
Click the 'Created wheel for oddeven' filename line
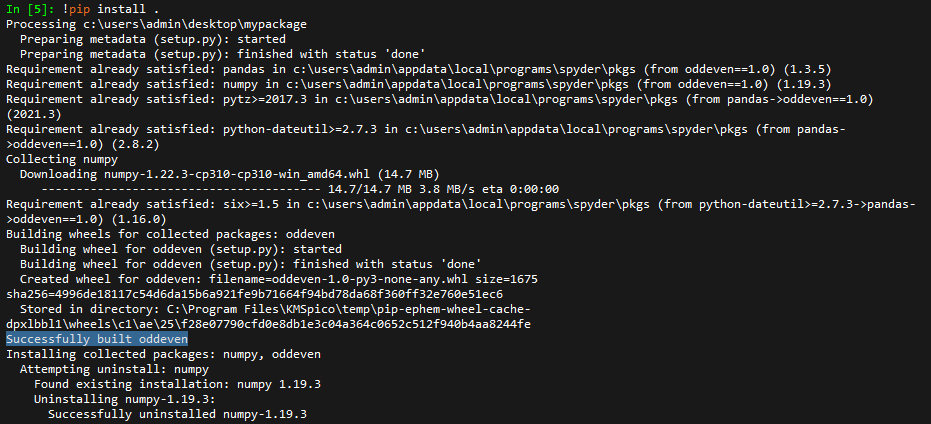coord(279,279)
